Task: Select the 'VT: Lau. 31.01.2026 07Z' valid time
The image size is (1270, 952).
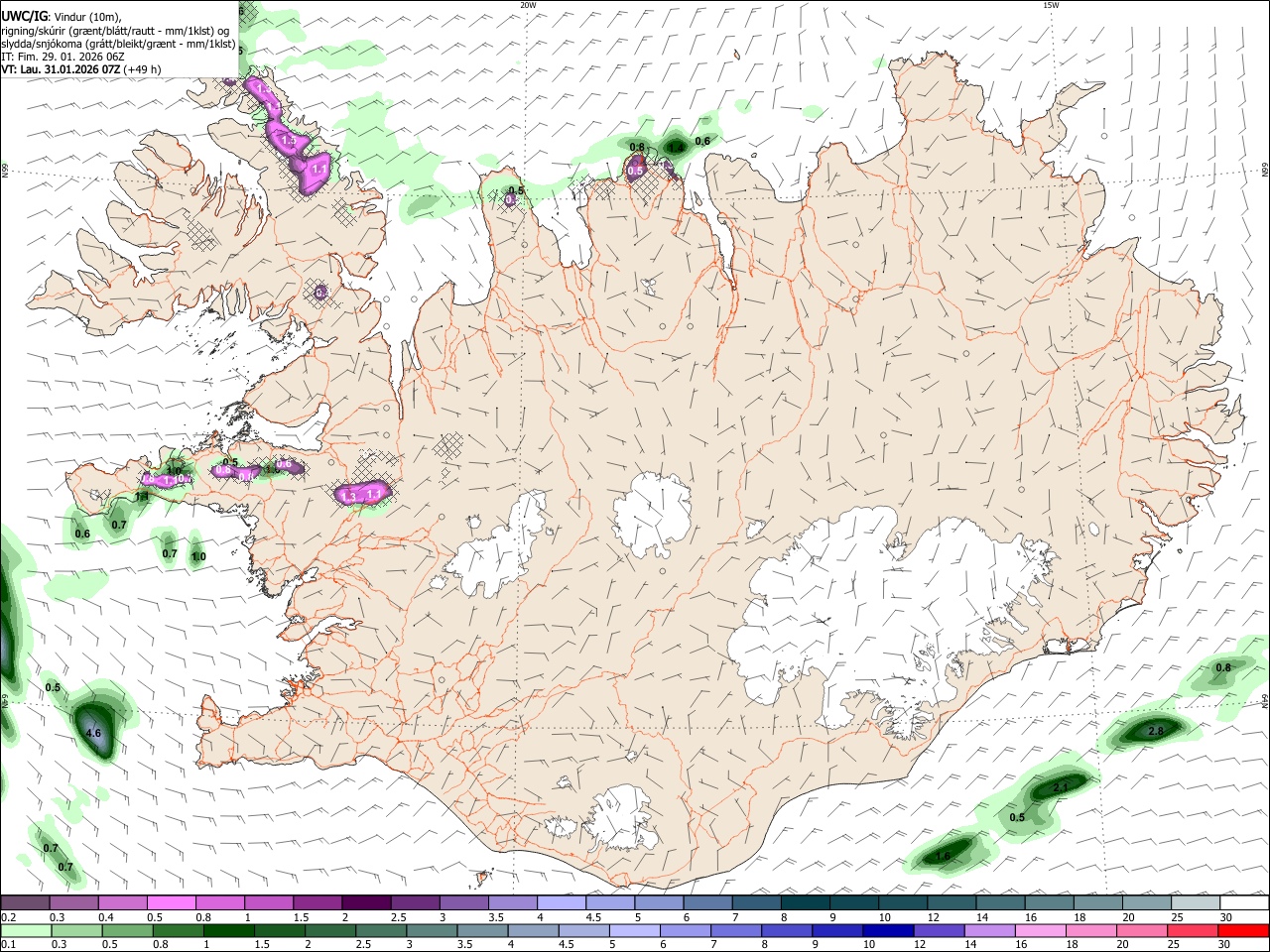Action: pos(62,69)
